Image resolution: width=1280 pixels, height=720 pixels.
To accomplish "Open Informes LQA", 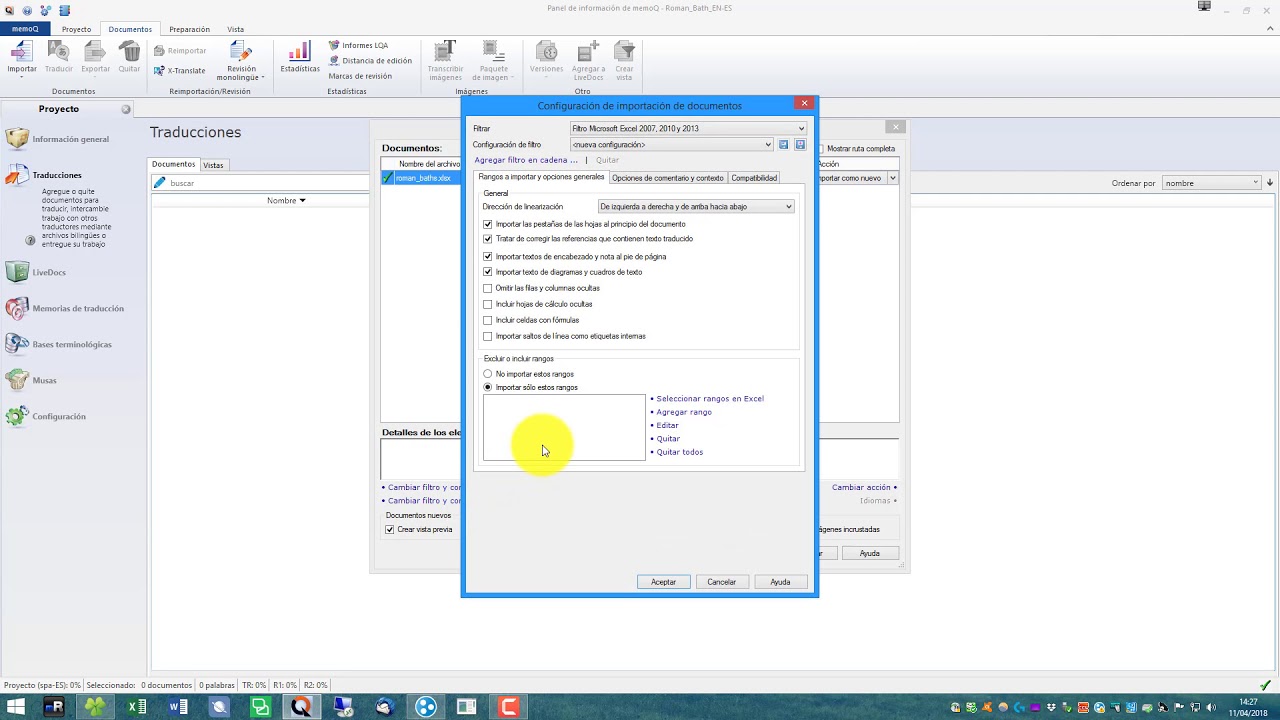I will (x=359, y=45).
